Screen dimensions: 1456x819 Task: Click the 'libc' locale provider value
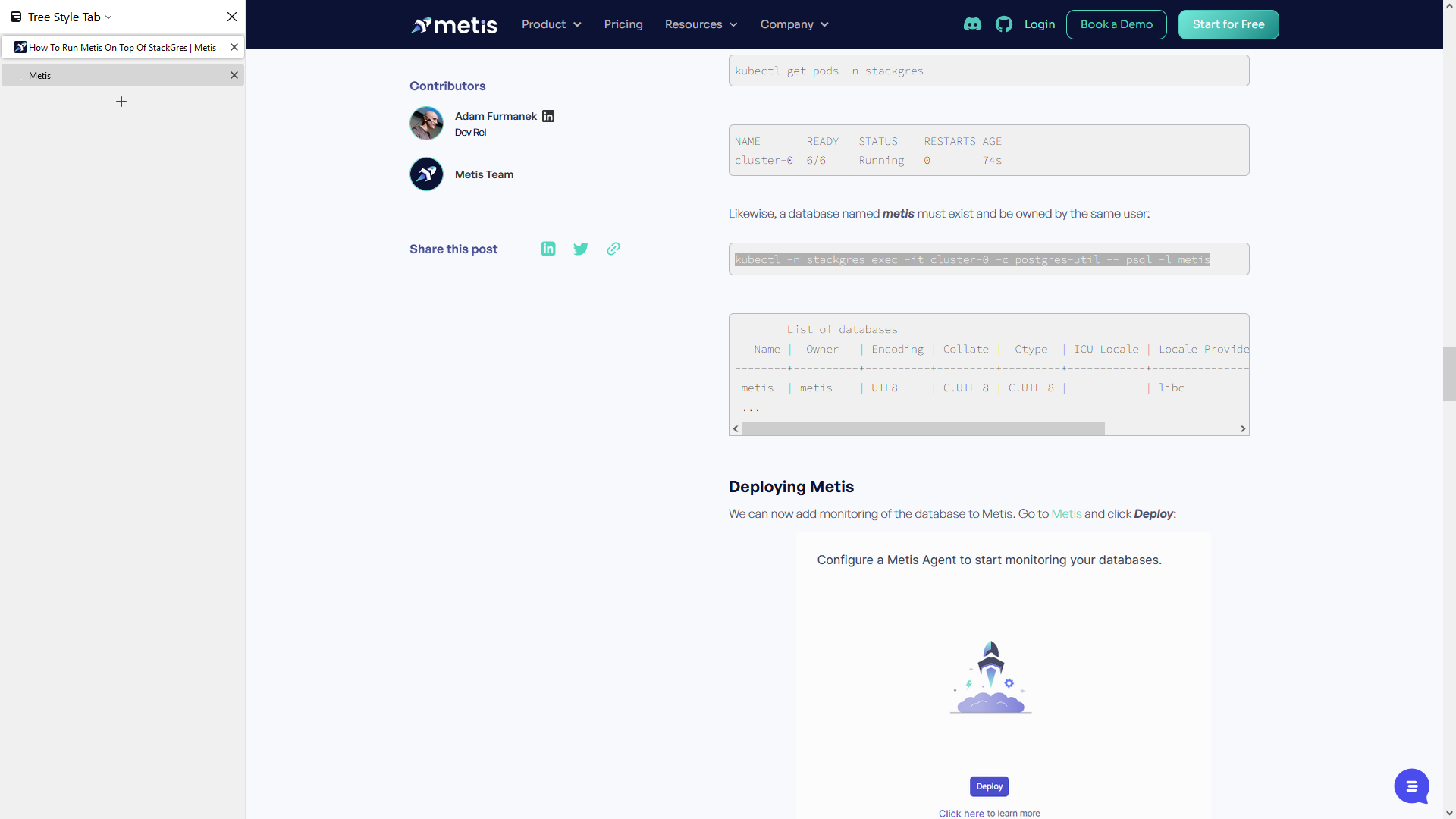tap(1172, 388)
